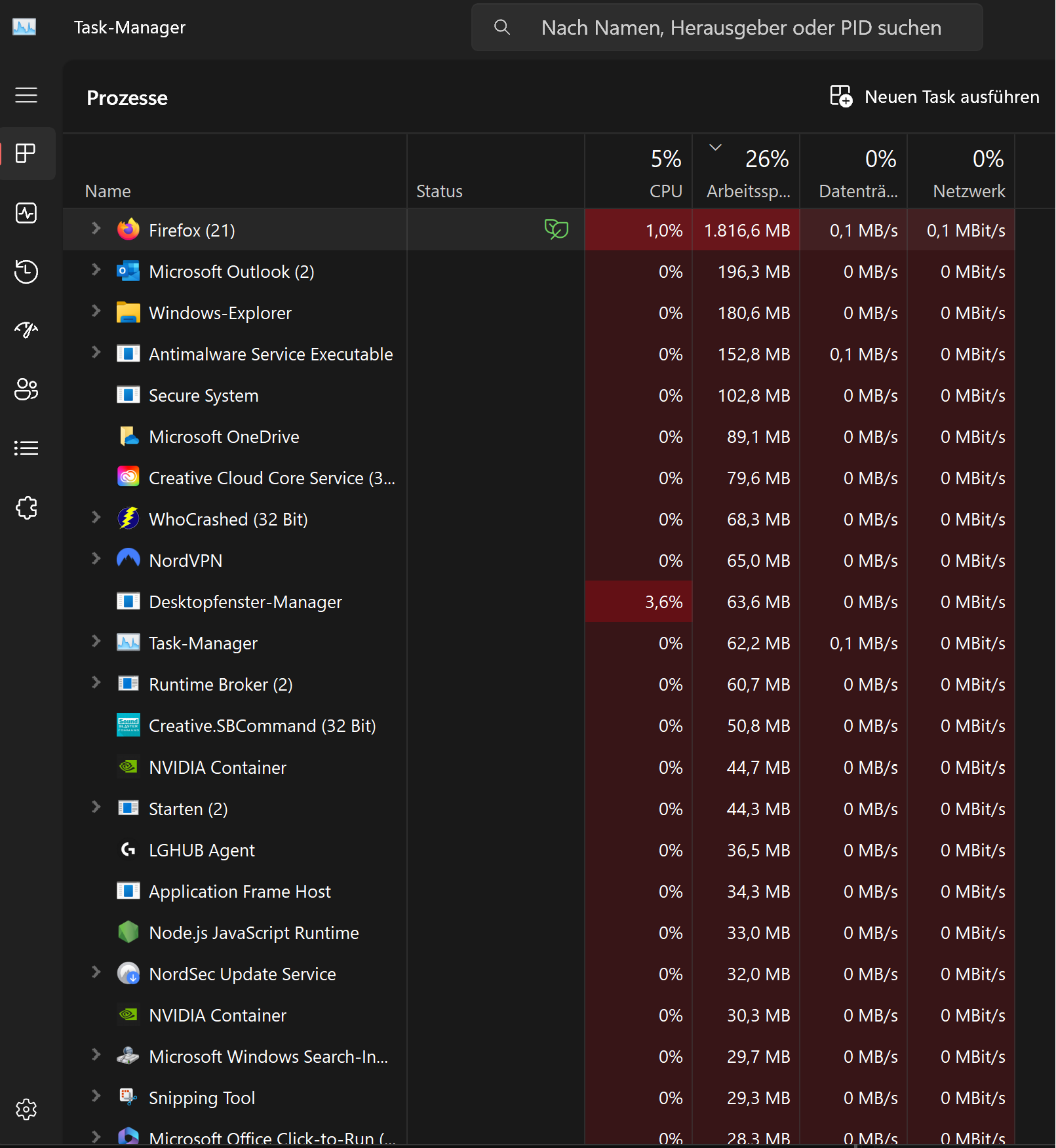The image size is (1056, 1148).
Task: Expand Antimalware Service Executable
Action: tap(96, 352)
